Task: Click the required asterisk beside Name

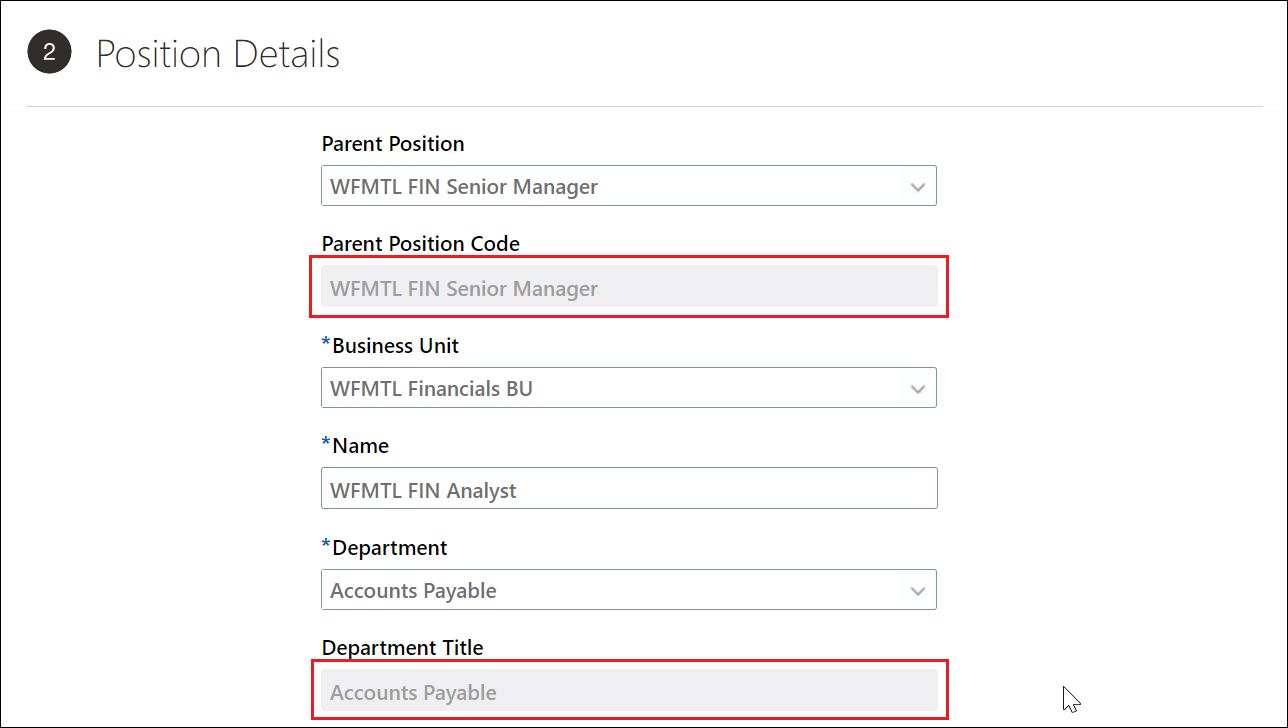Action: 326,444
